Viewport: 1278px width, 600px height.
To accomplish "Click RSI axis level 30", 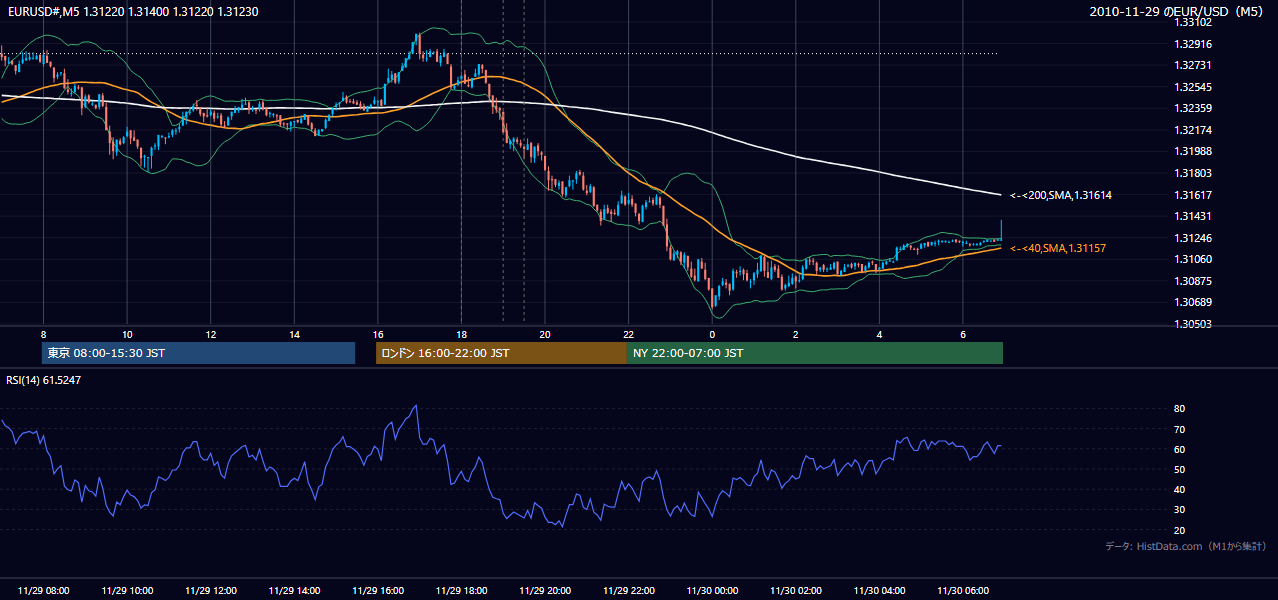I will [x=1179, y=510].
